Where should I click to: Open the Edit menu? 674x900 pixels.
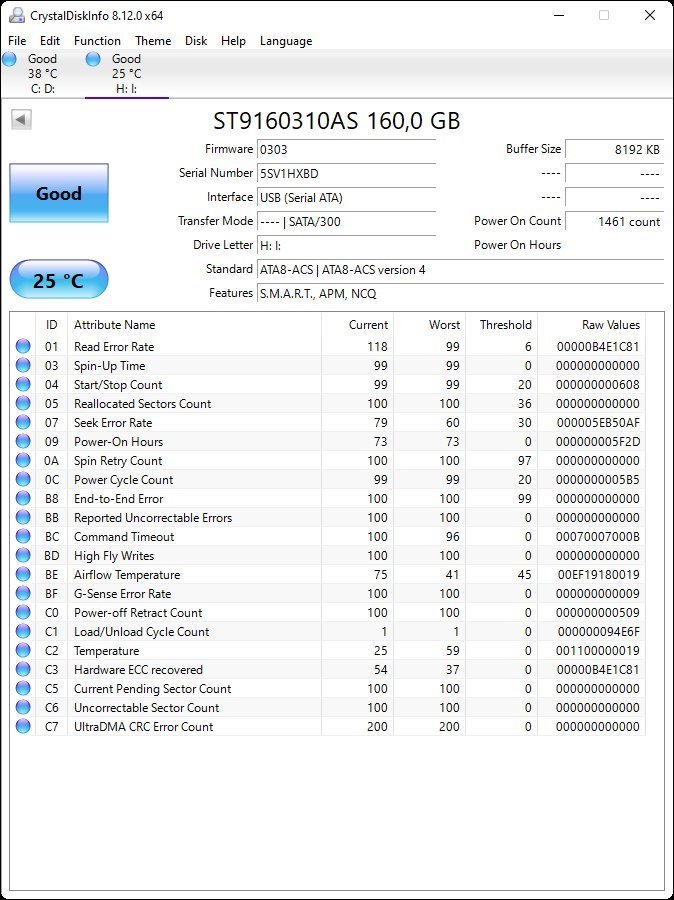tap(50, 41)
